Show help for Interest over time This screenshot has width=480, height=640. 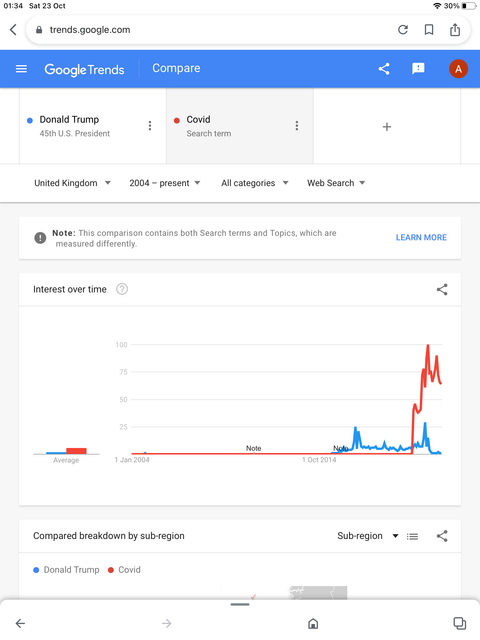pos(122,289)
